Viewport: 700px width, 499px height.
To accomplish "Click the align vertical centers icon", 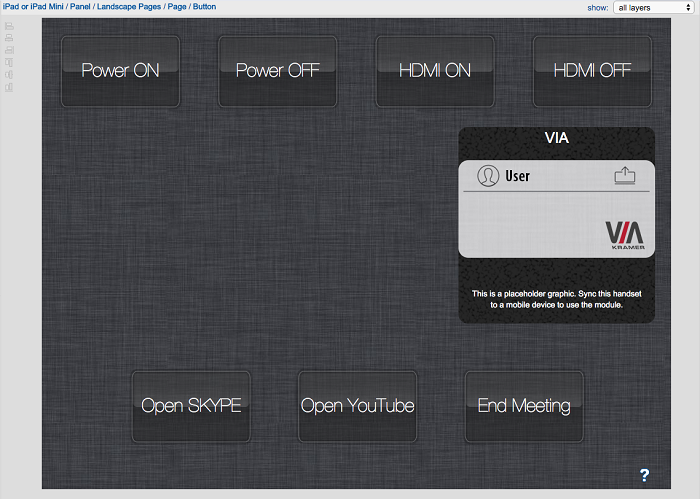I will tap(9, 75).
